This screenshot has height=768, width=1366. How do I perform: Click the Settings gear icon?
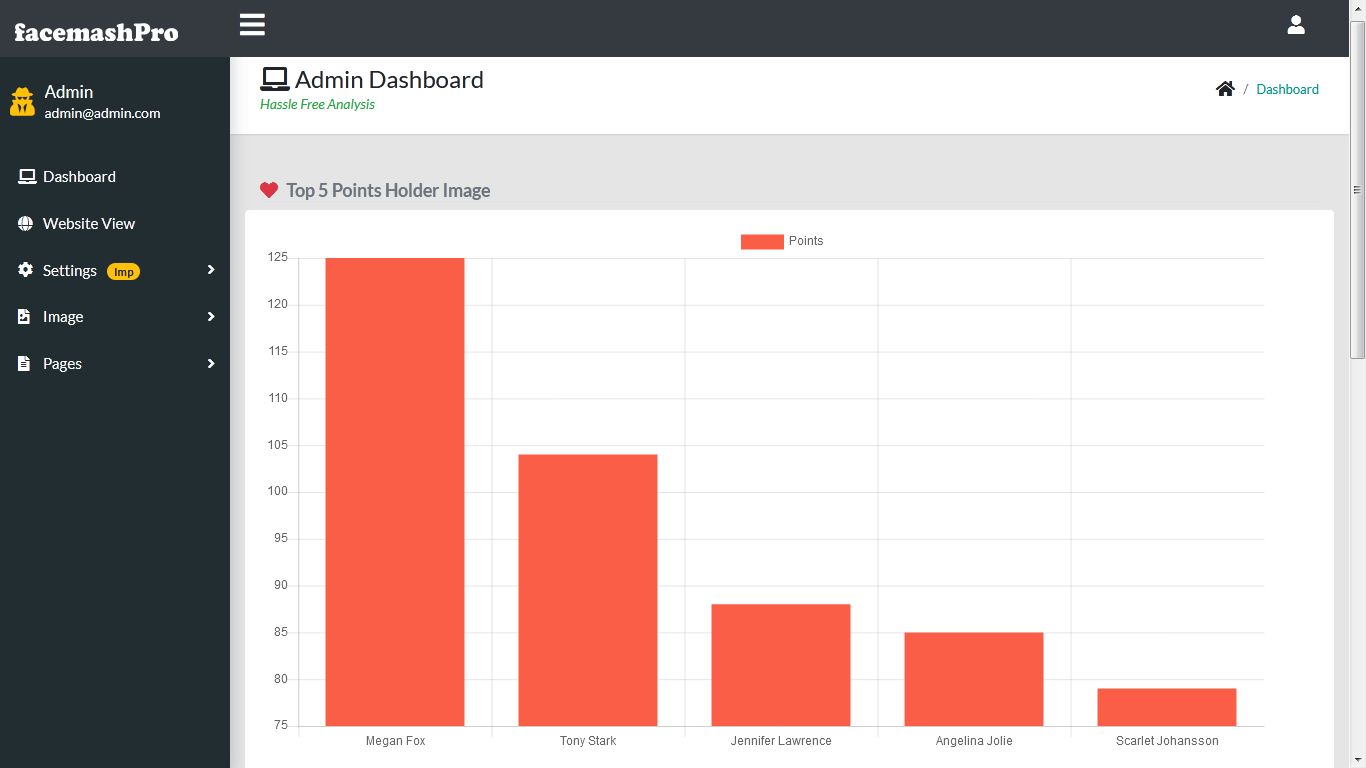26,270
